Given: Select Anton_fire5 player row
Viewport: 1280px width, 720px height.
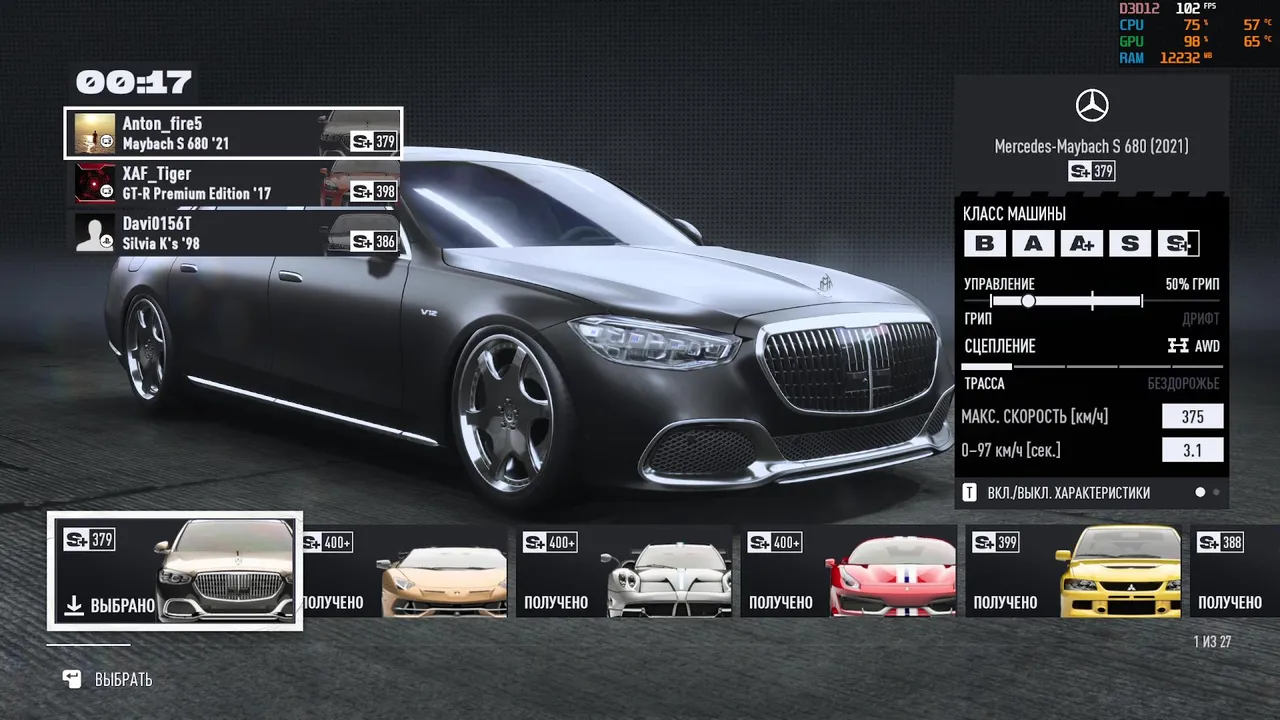Looking at the screenshot, I should click(233, 133).
